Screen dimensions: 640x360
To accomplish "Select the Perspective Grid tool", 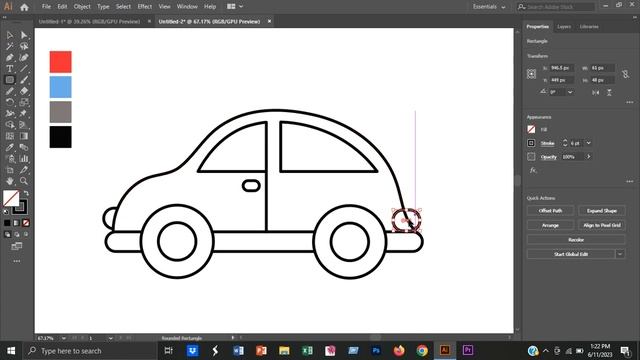I will 24,125.
